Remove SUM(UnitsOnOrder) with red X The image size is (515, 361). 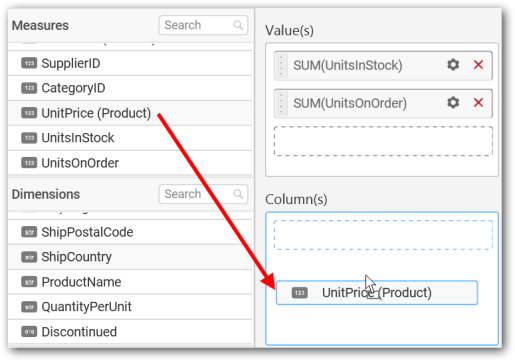[x=478, y=102]
